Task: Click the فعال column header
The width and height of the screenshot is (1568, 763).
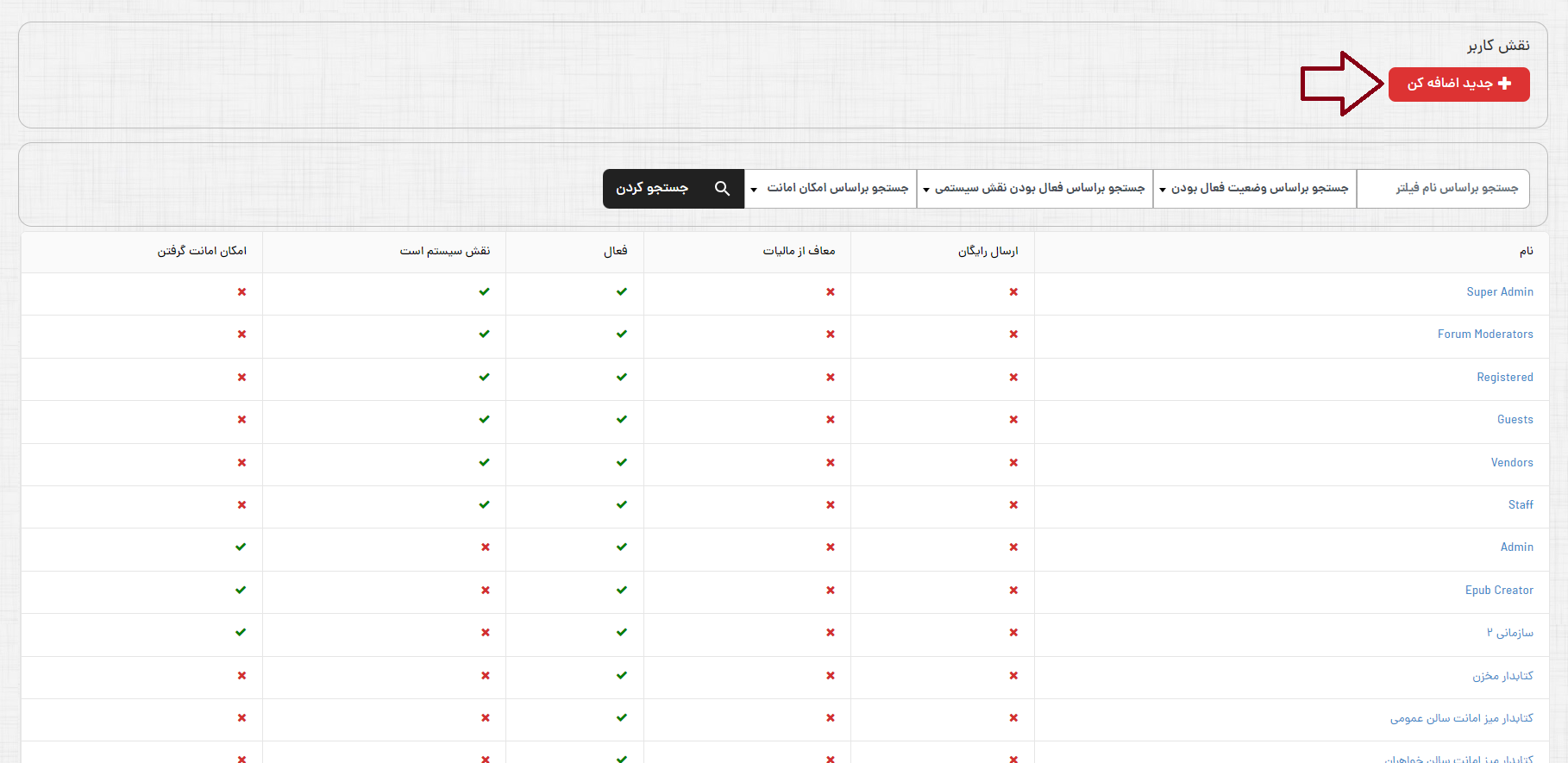Action: click(615, 252)
